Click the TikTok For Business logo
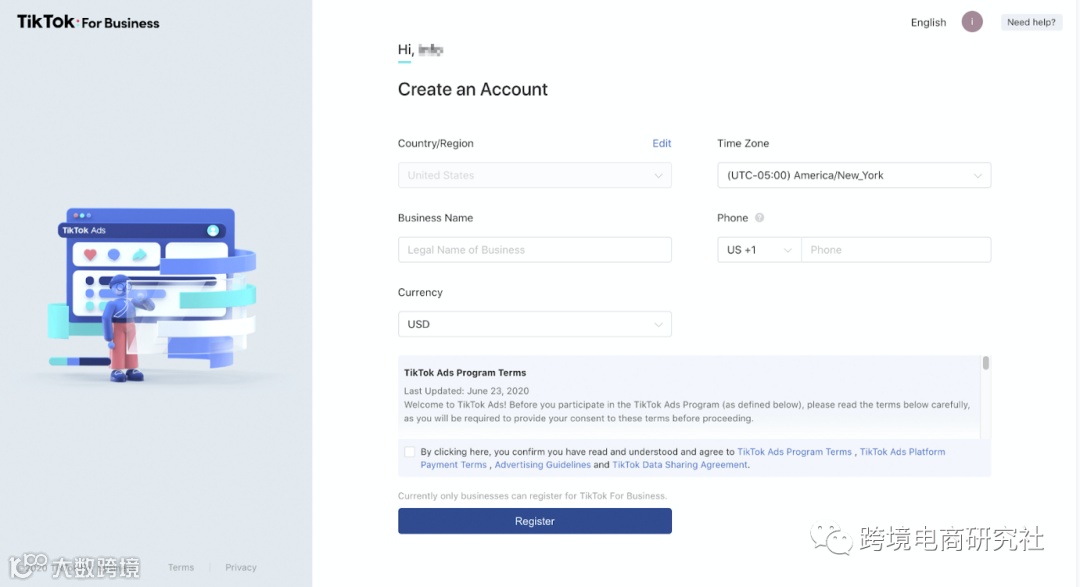 [88, 22]
